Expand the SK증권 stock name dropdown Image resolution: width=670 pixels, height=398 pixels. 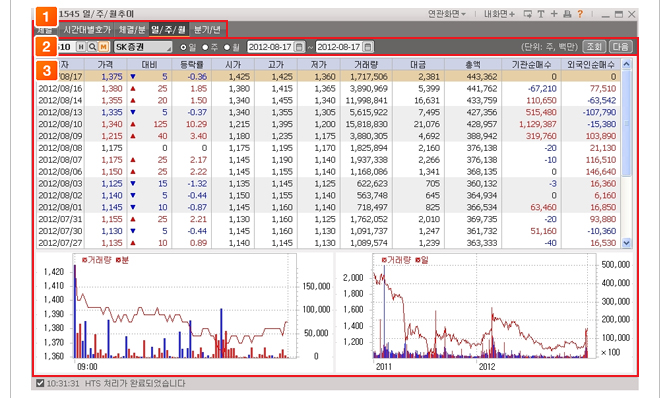coord(143,47)
